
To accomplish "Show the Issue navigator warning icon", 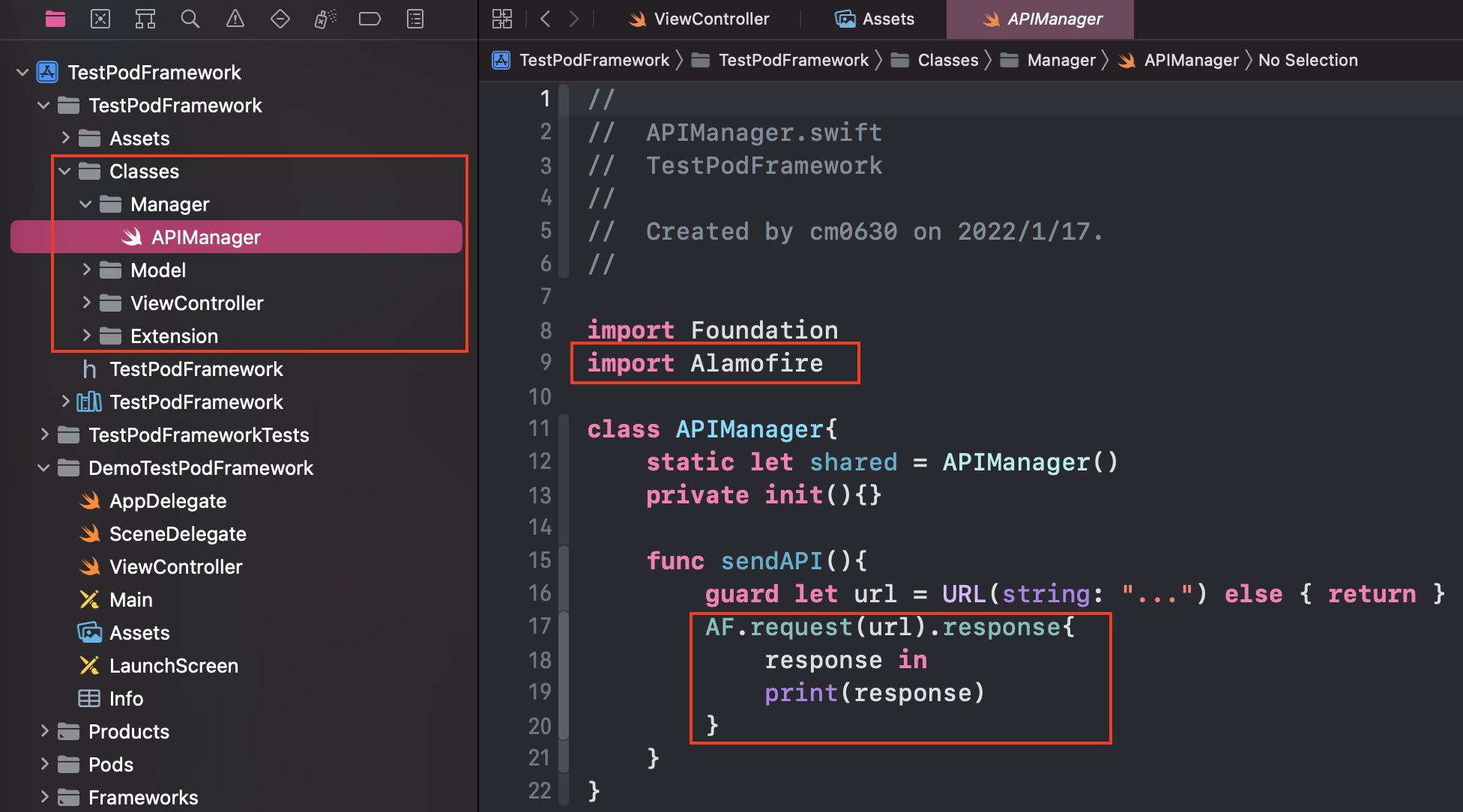I will (x=235, y=19).
